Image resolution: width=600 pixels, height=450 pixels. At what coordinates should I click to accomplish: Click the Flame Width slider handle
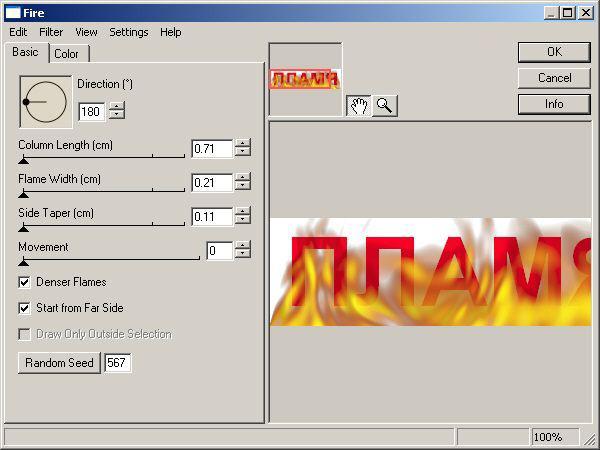23,195
